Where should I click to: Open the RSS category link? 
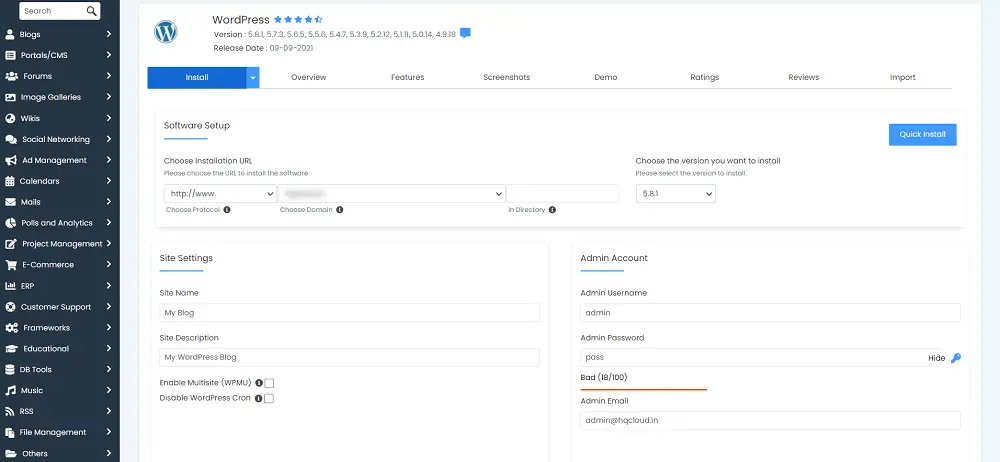27,412
